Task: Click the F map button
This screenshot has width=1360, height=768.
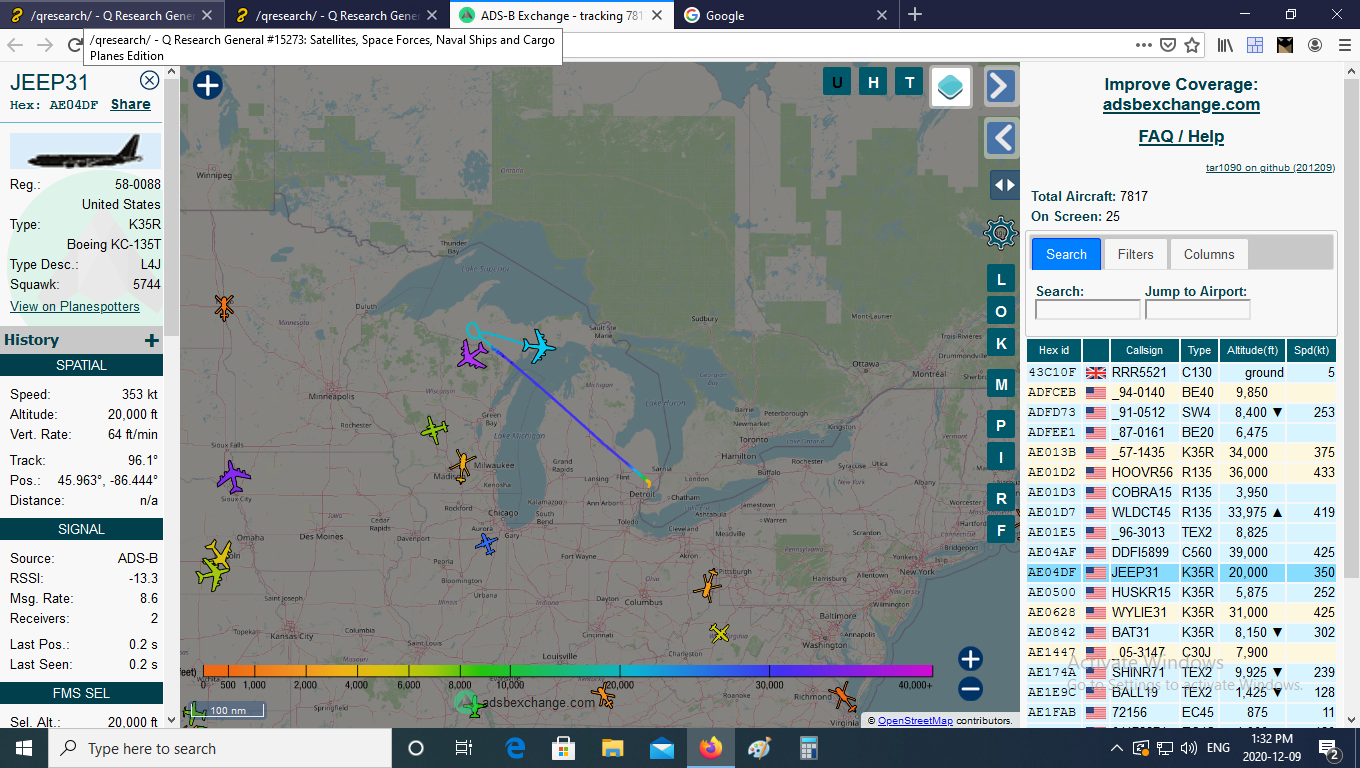Action: (1001, 530)
